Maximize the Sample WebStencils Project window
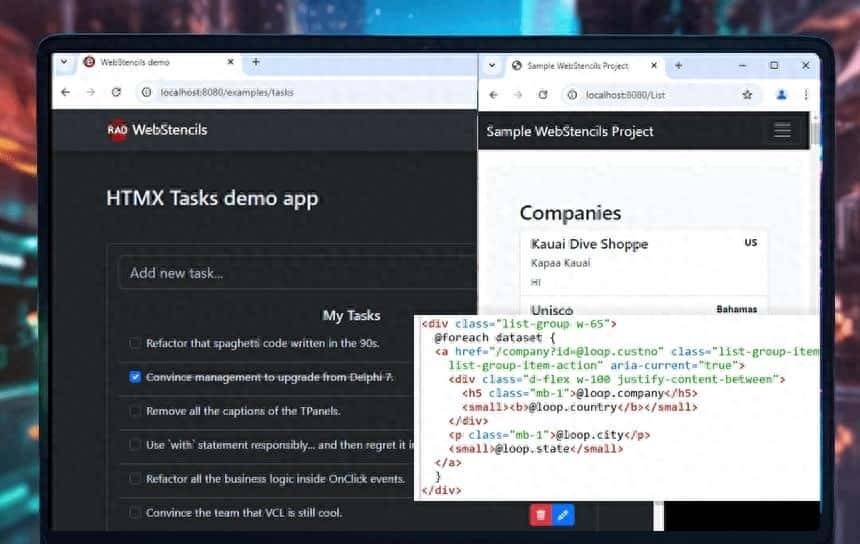Screen dimensions: 860x544 click(774, 65)
